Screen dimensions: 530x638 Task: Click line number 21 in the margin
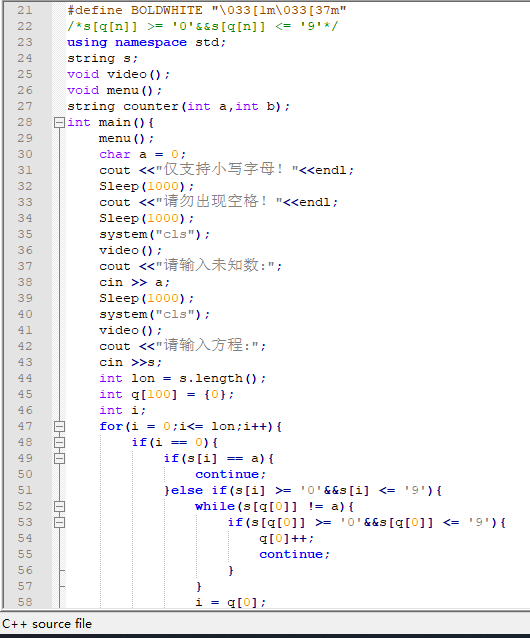25,11
